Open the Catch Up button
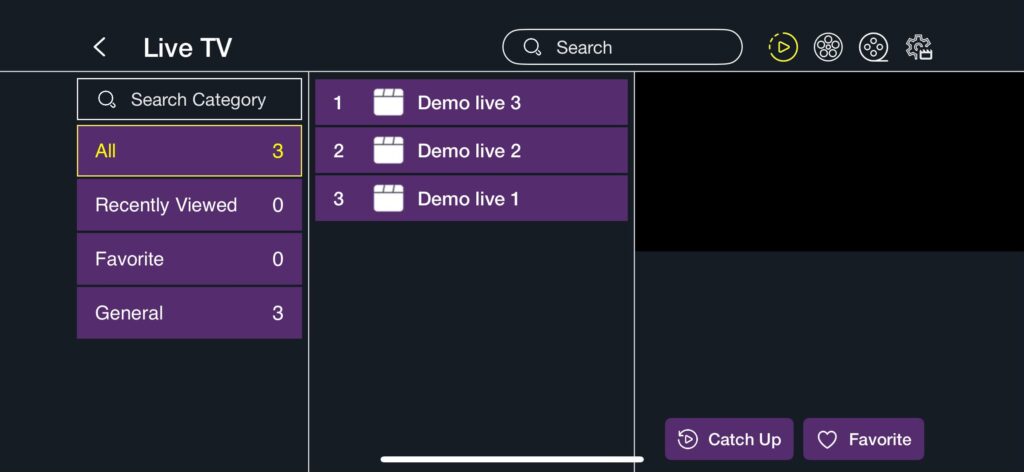This screenshot has width=1024, height=472. (729, 439)
